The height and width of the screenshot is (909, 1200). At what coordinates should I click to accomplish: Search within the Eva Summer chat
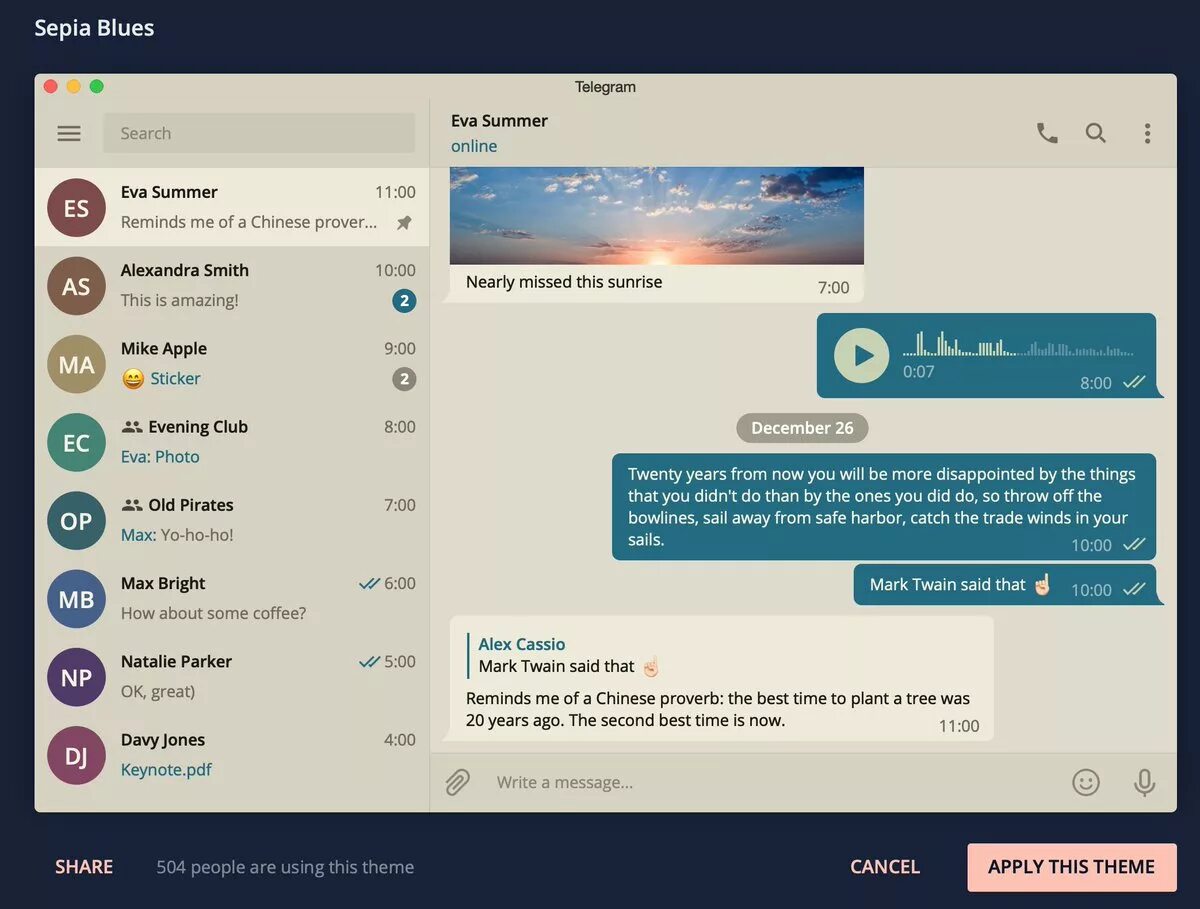point(1096,133)
